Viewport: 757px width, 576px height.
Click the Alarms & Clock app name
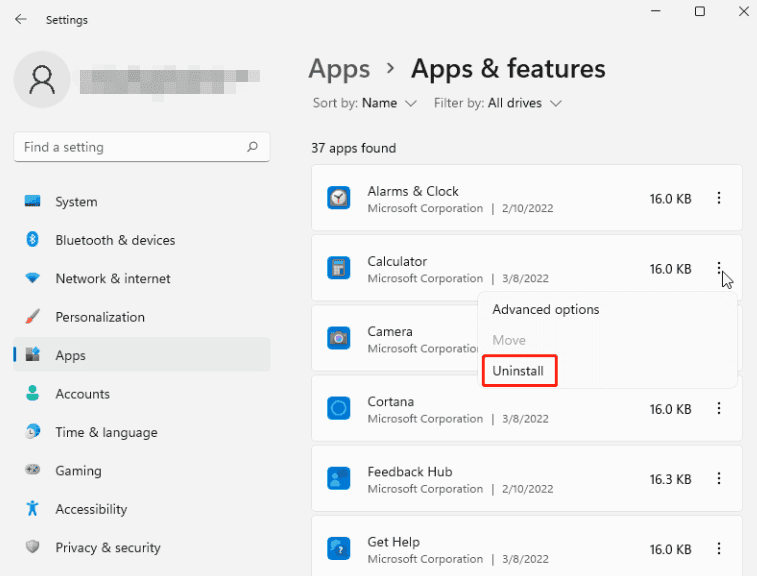(x=413, y=191)
